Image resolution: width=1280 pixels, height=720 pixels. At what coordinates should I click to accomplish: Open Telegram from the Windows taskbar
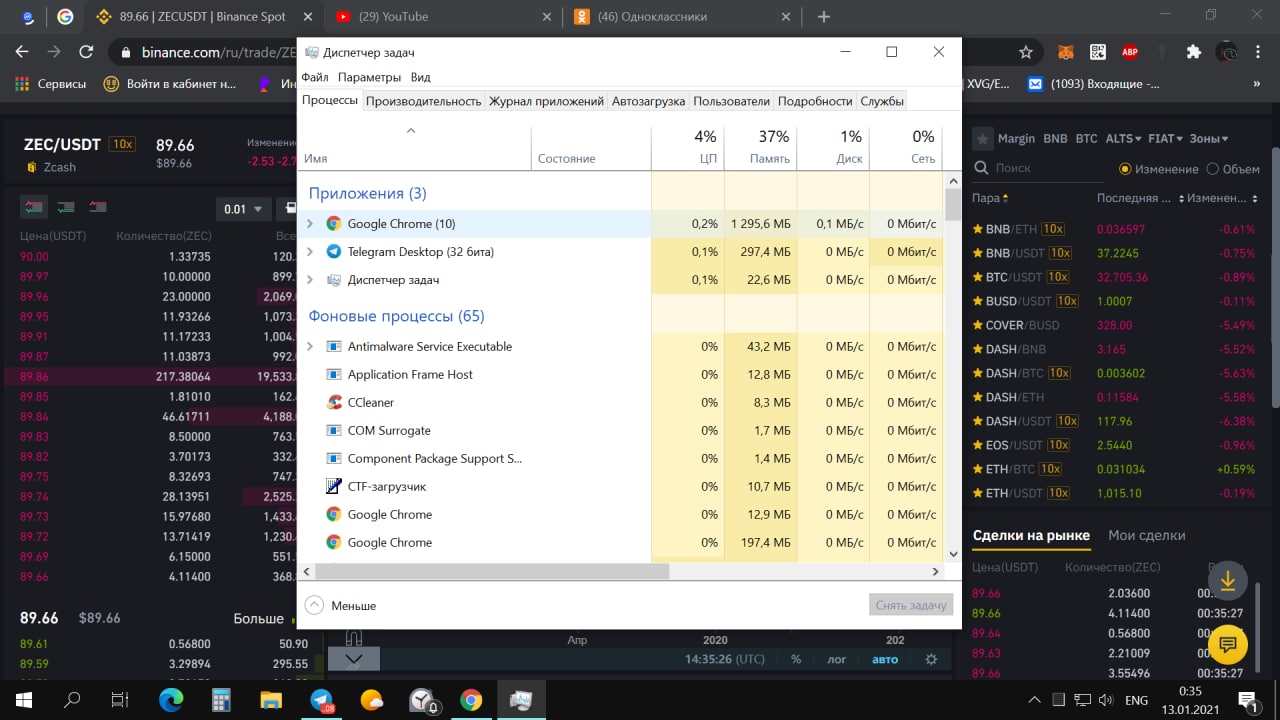click(x=321, y=700)
